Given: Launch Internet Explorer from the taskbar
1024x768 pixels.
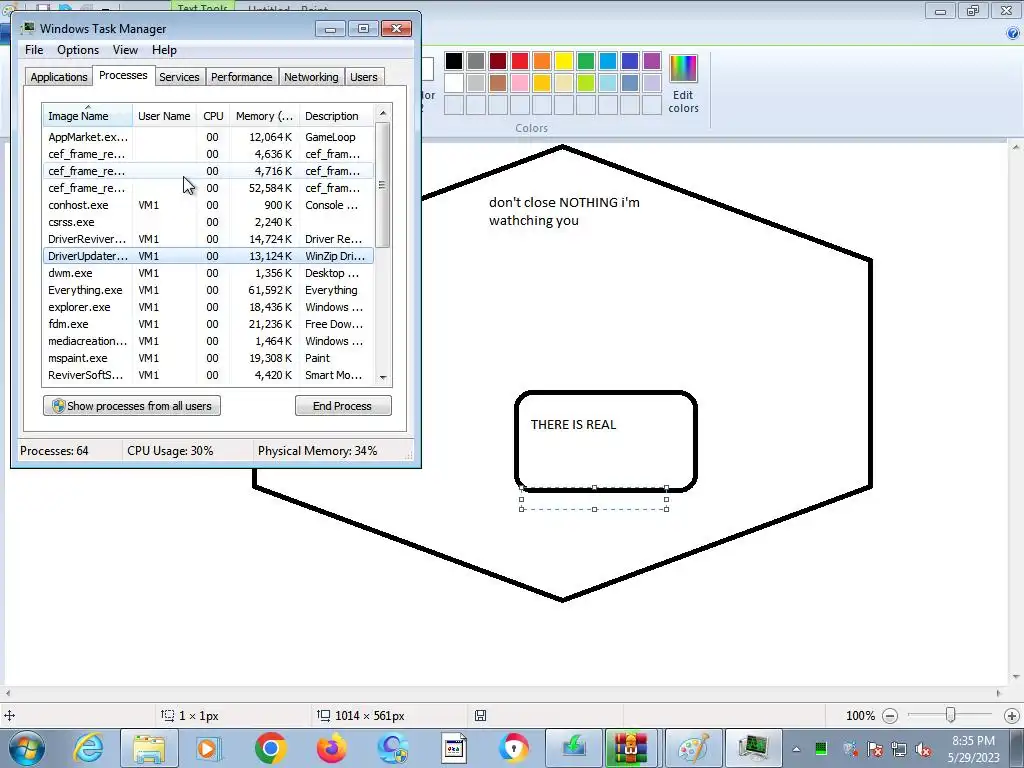Looking at the screenshot, I should click(x=88, y=748).
